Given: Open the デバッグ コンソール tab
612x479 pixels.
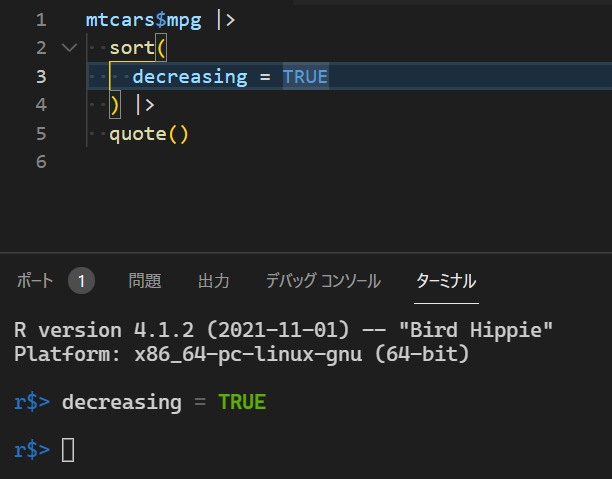Looking at the screenshot, I should coord(323,281).
